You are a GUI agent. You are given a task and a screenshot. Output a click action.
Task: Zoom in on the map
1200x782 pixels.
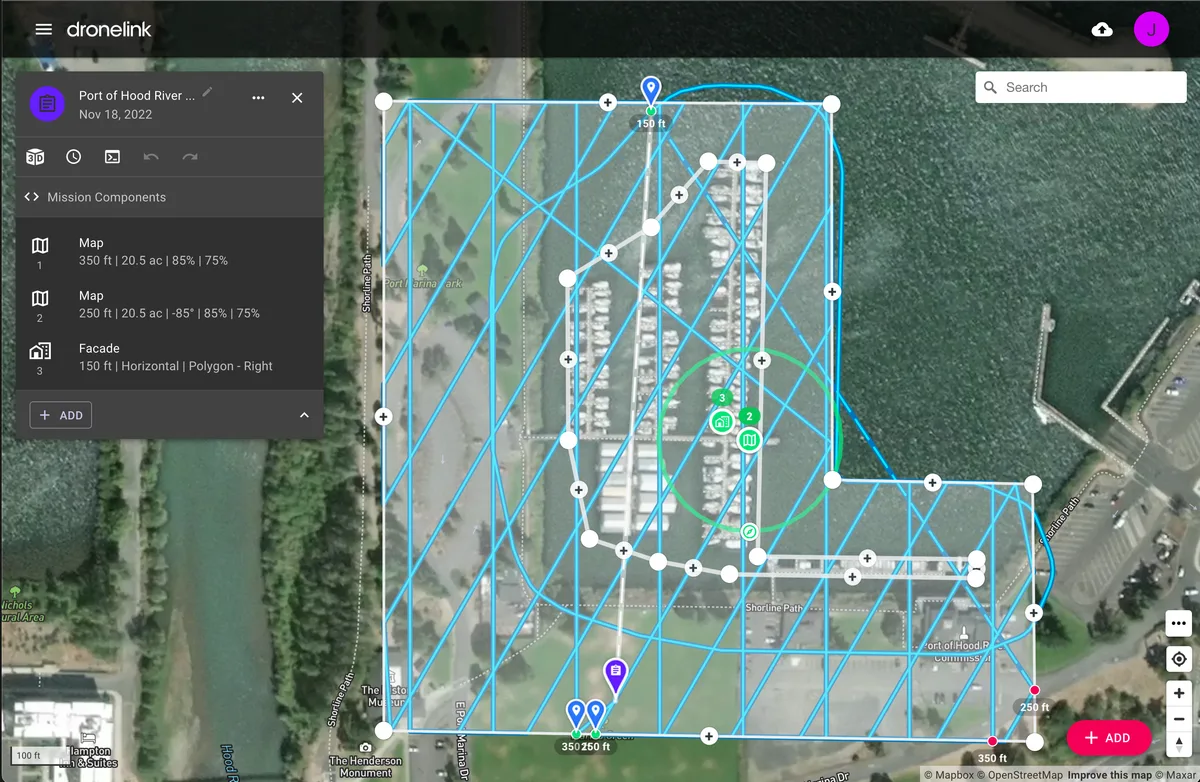(1178, 693)
